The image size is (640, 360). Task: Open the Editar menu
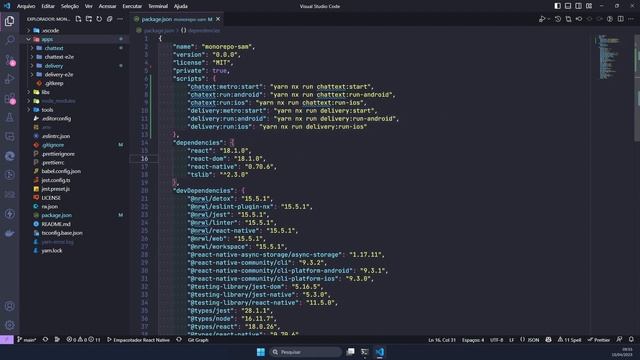48,6
